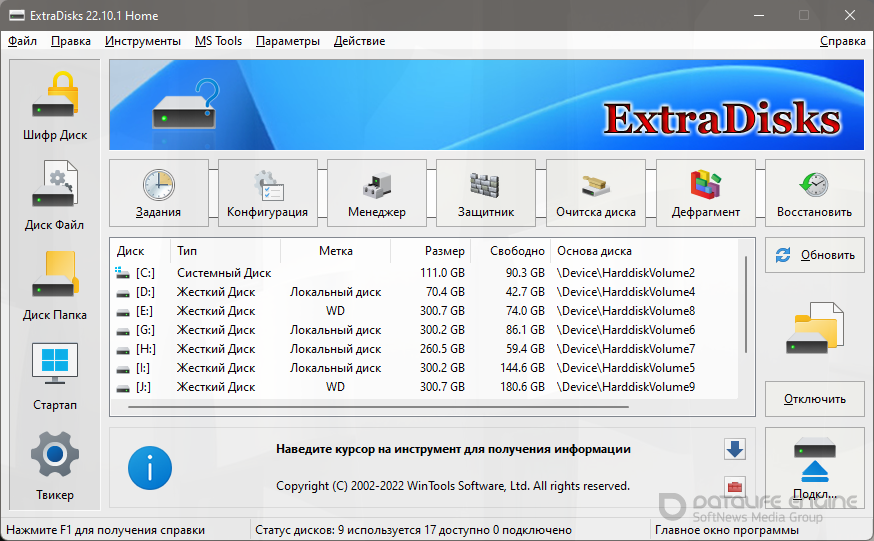This screenshot has height=541, width=874.
Task: Open the Стартап startup tool
Action: tap(55, 376)
